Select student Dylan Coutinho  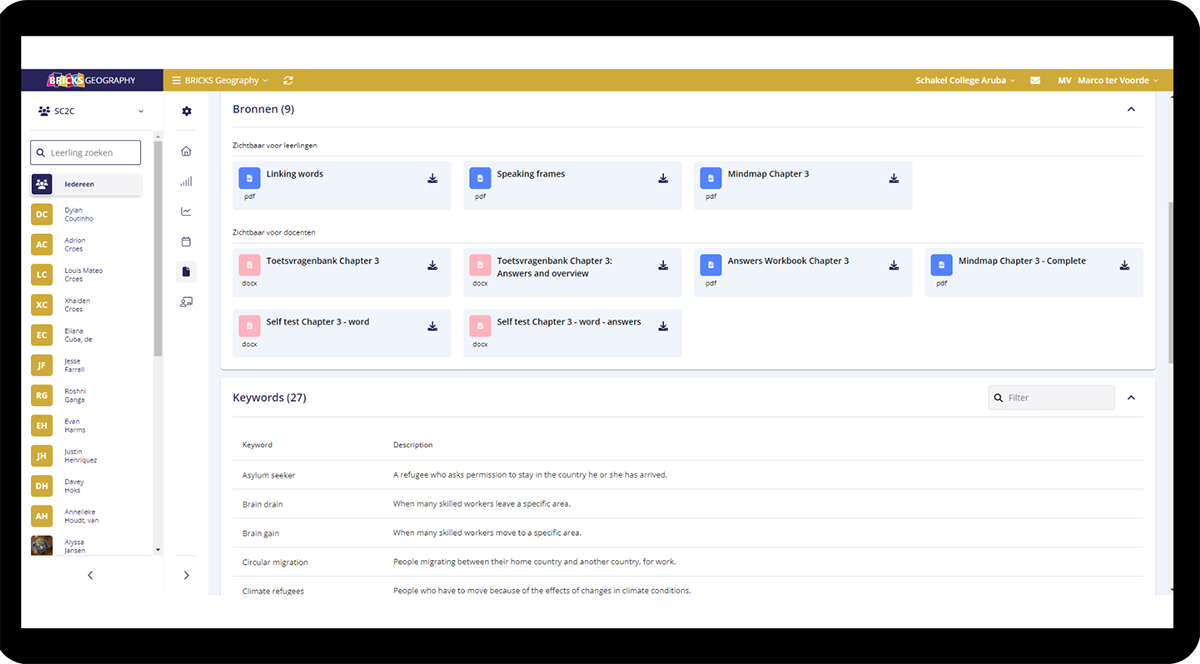click(78, 215)
